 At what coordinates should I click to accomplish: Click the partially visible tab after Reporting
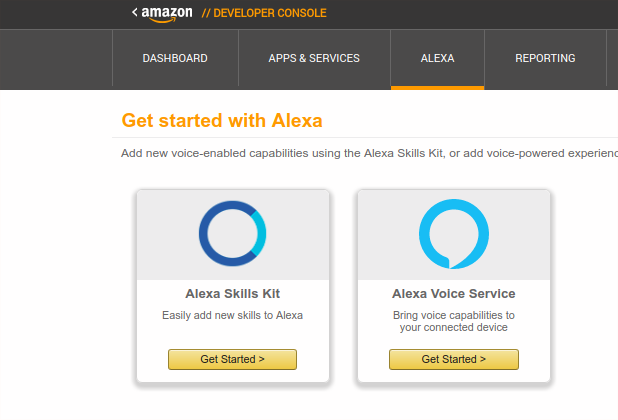tap(612, 58)
